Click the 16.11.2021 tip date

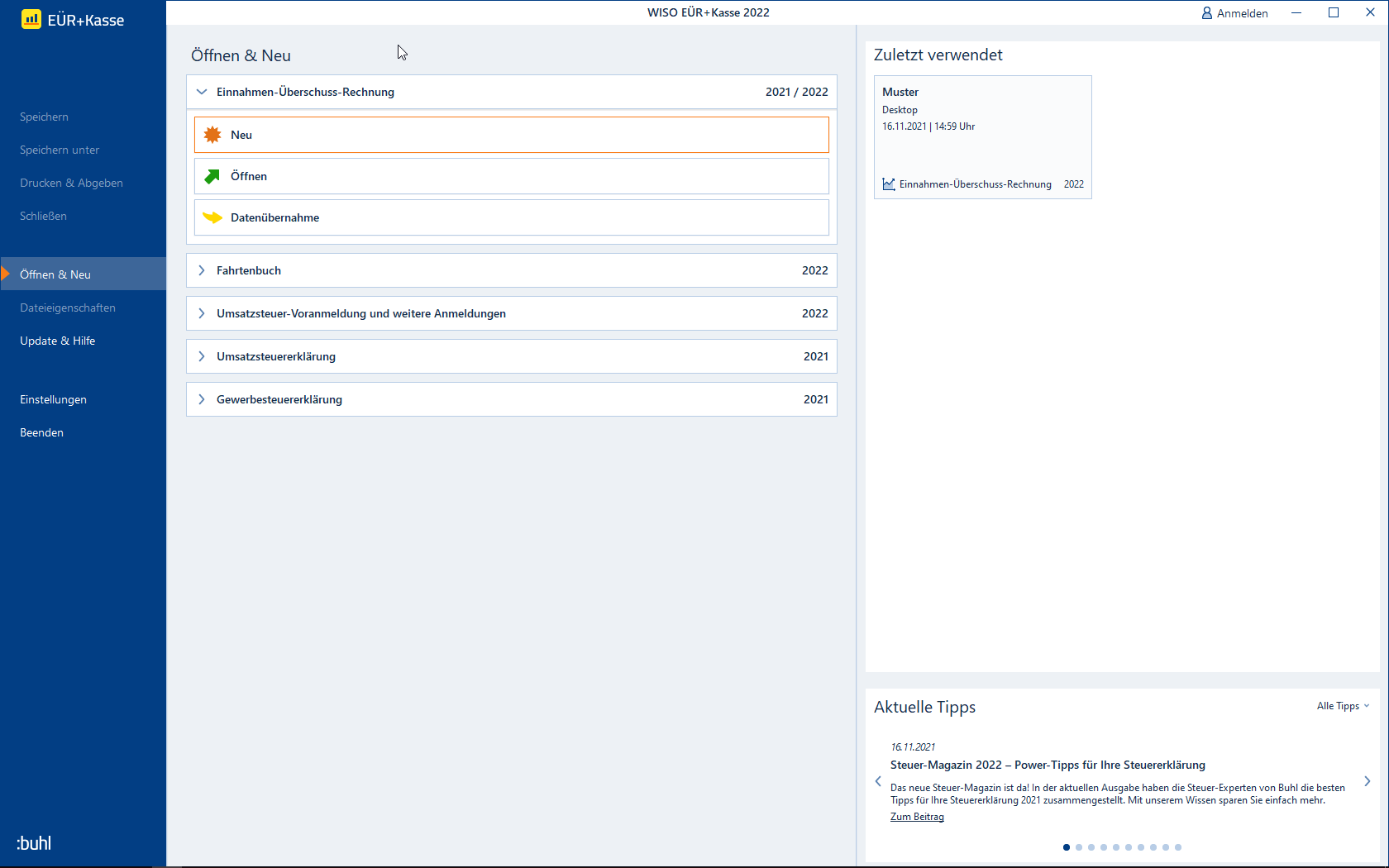pos(913,746)
